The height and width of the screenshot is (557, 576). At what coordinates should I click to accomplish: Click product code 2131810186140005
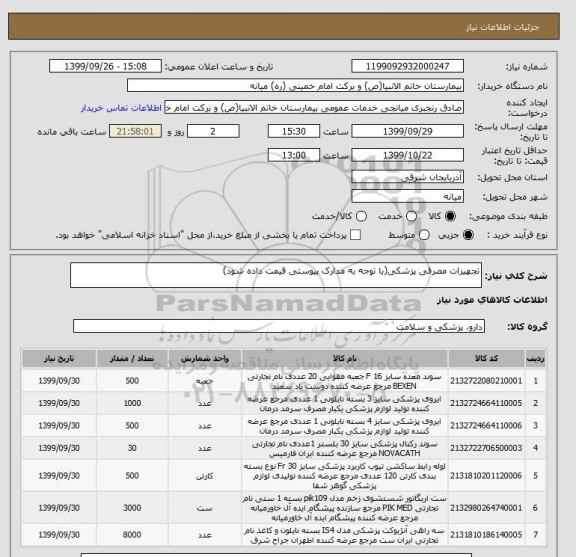[486, 535]
